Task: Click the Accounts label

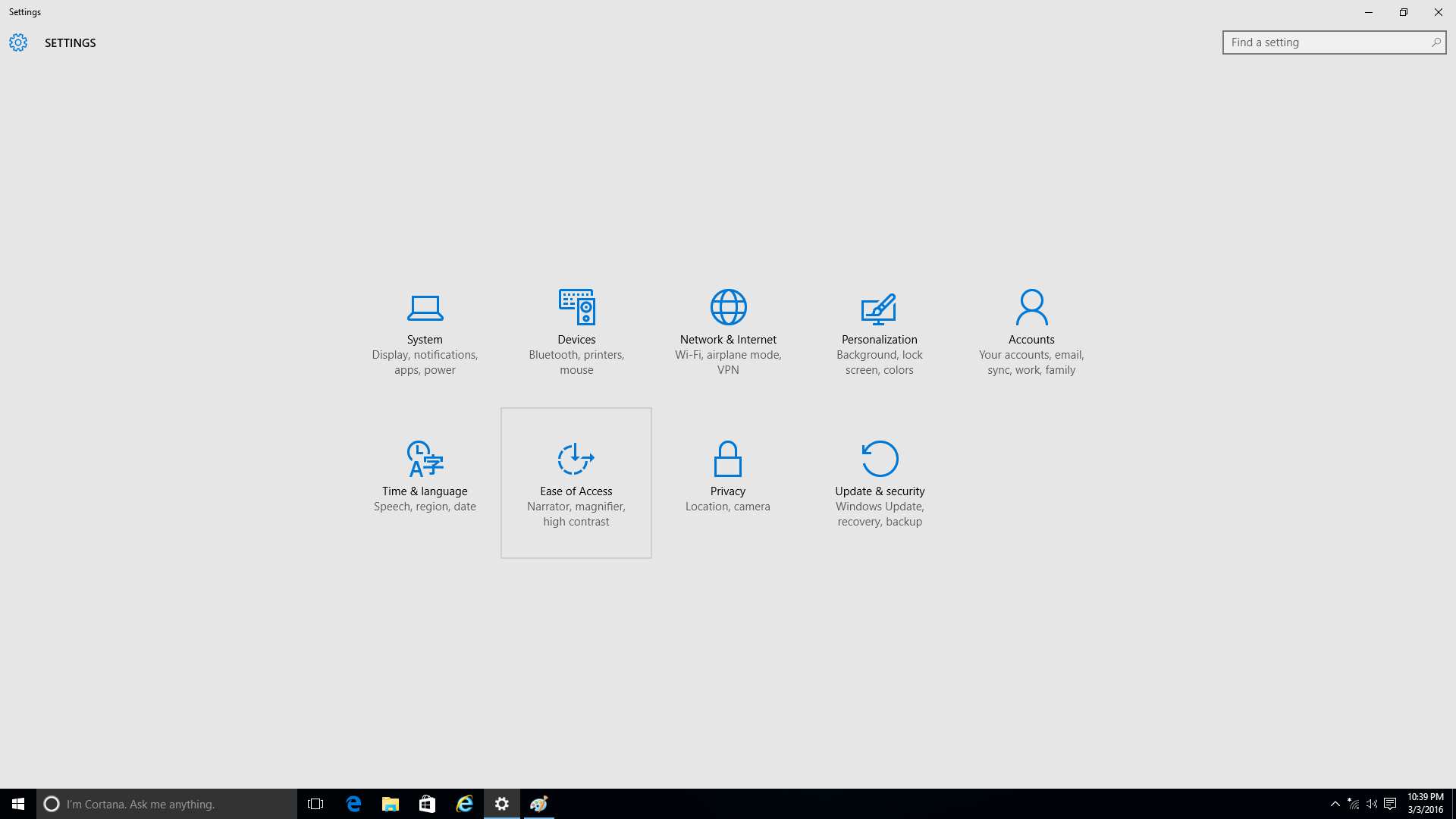Action: pyautogui.click(x=1031, y=340)
